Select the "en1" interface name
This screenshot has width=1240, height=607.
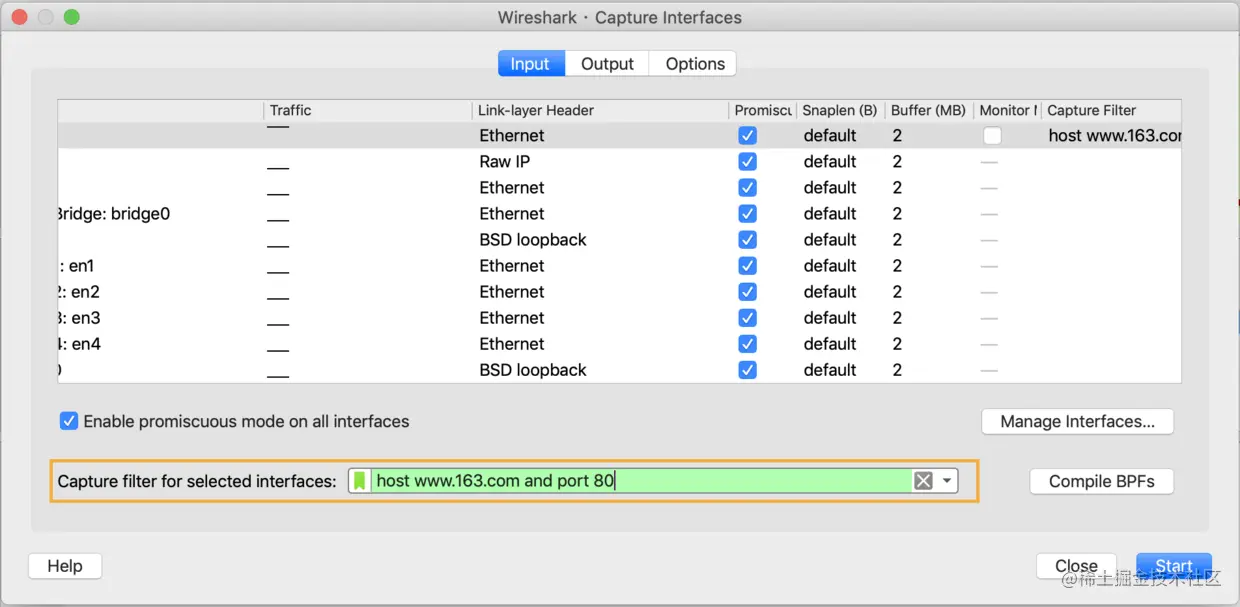(x=76, y=266)
